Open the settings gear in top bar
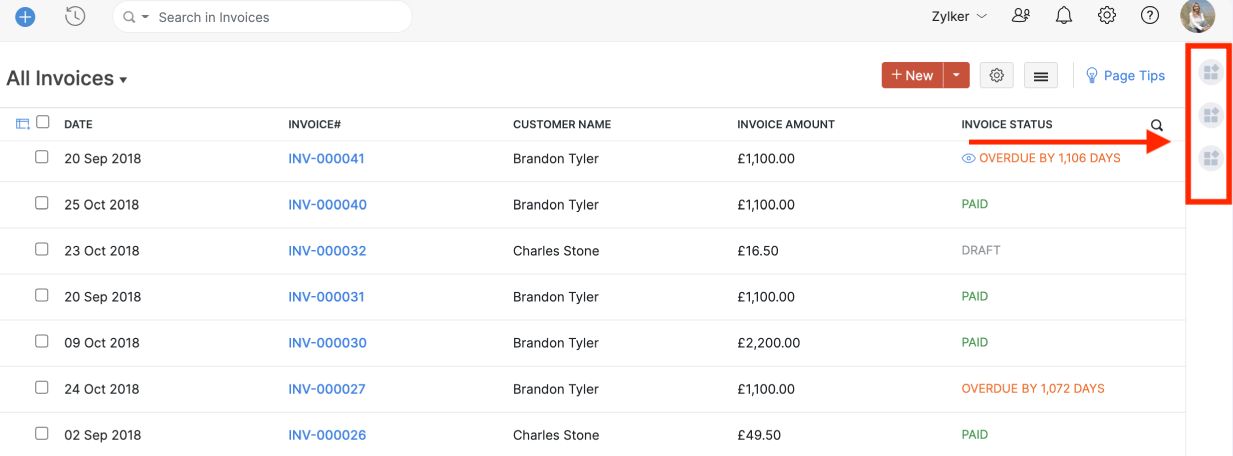1233x456 pixels. [x=1107, y=16]
